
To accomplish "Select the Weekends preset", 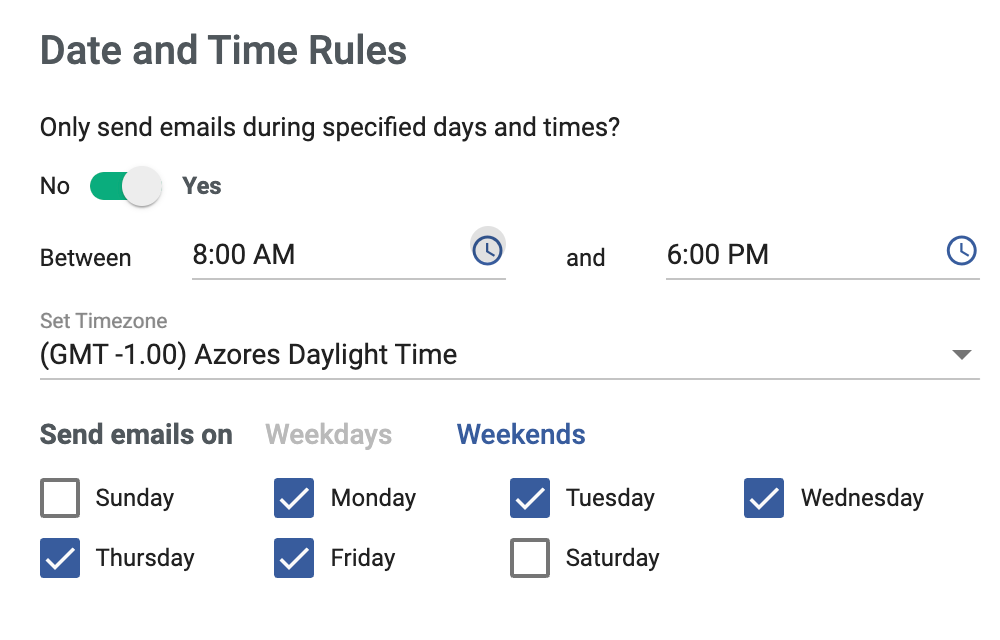I will click(520, 434).
